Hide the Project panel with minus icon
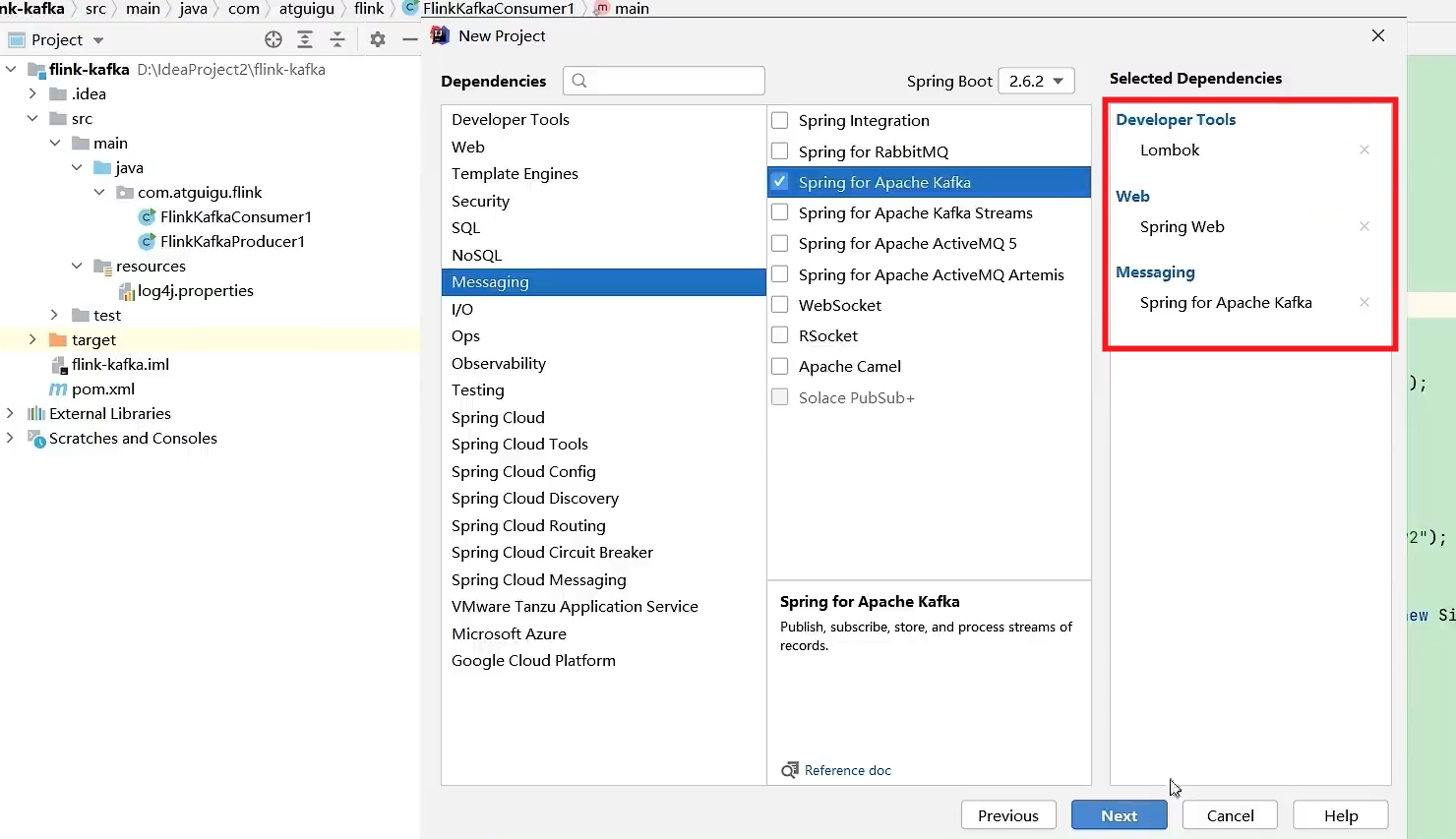Viewport: 1456px width, 839px height. [410, 39]
